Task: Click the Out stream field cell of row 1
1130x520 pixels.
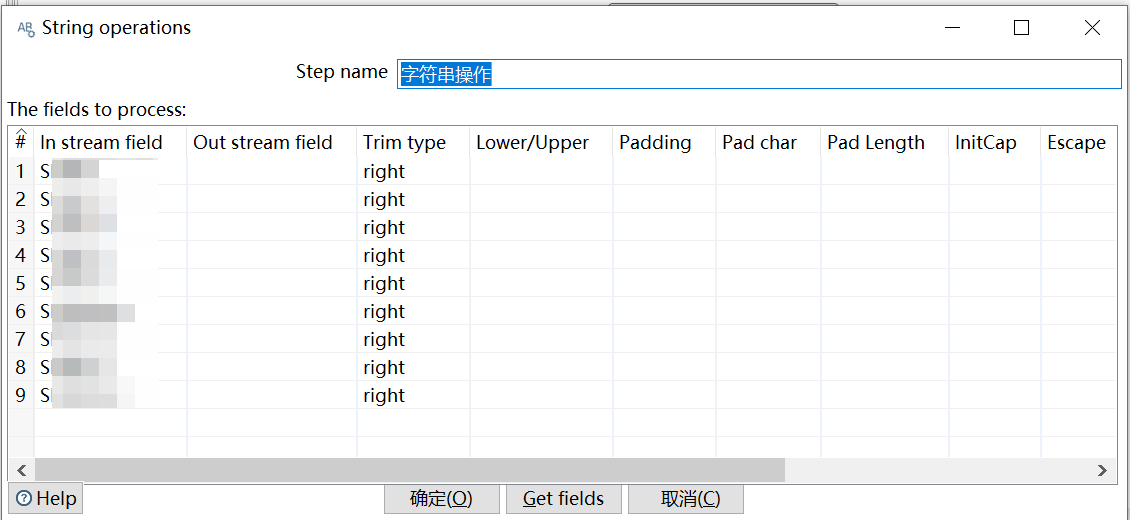Action: click(272, 171)
